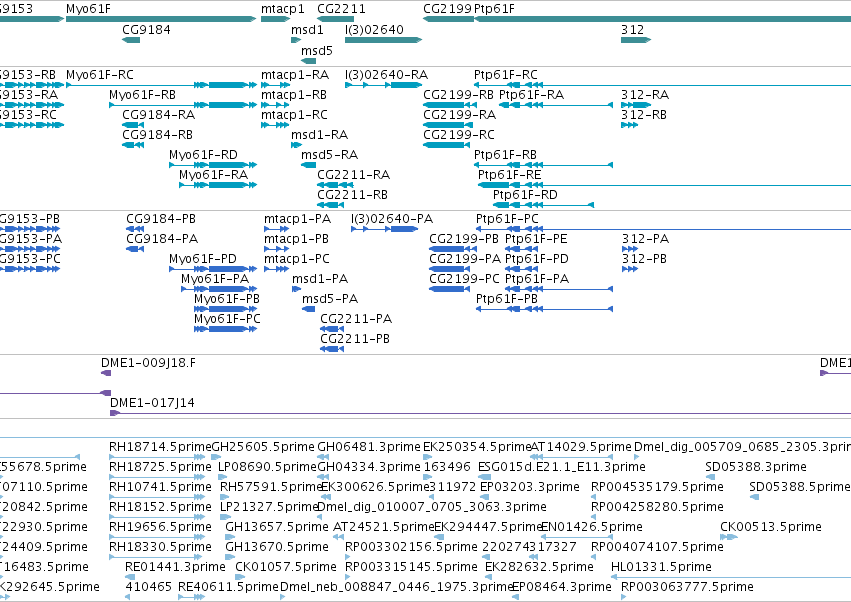Viewport: 851px width, 602px height.
Task: Select the CG2199-PC protein label
Action: [465, 279]
